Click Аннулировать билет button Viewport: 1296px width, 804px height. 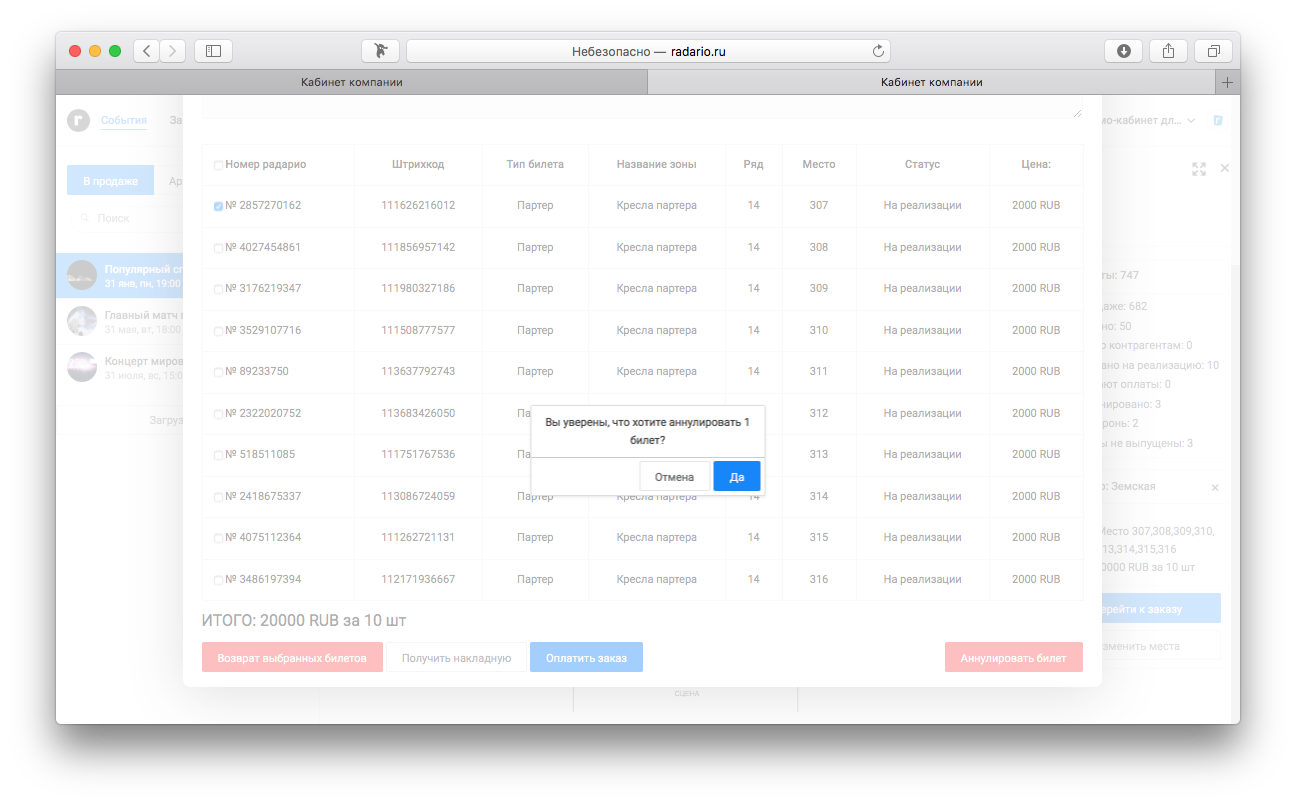pyautogui.click(x=1013, y=657)
